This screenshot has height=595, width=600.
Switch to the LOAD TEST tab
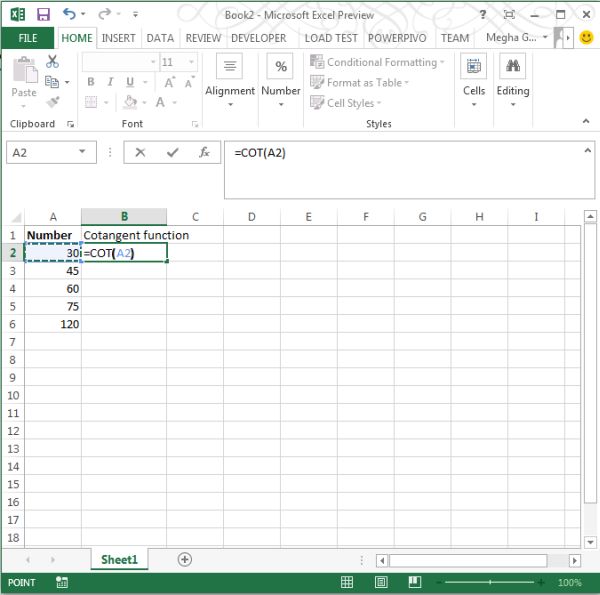[x=331, y=38]
